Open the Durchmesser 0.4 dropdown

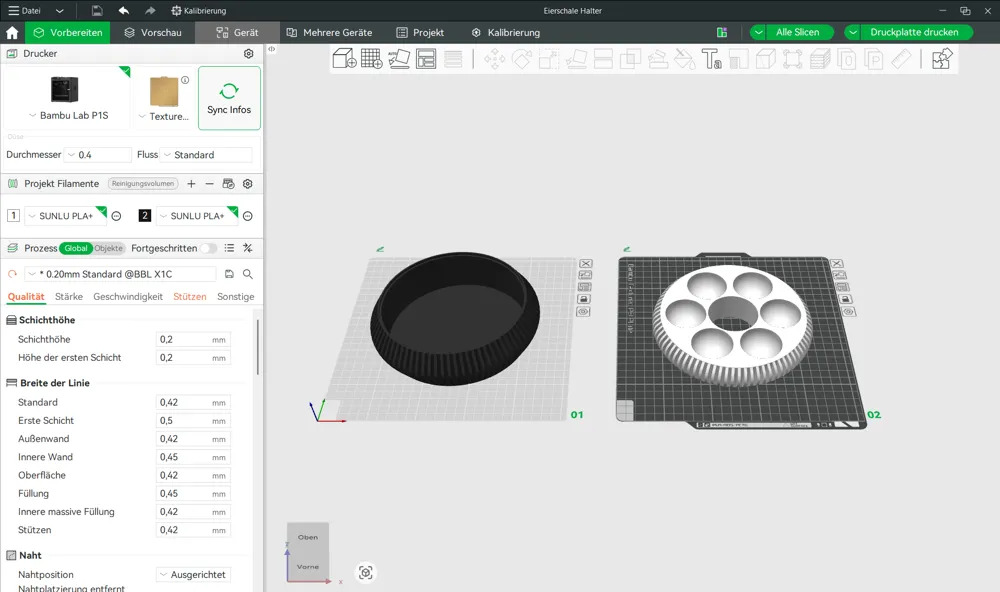point(98,155)
